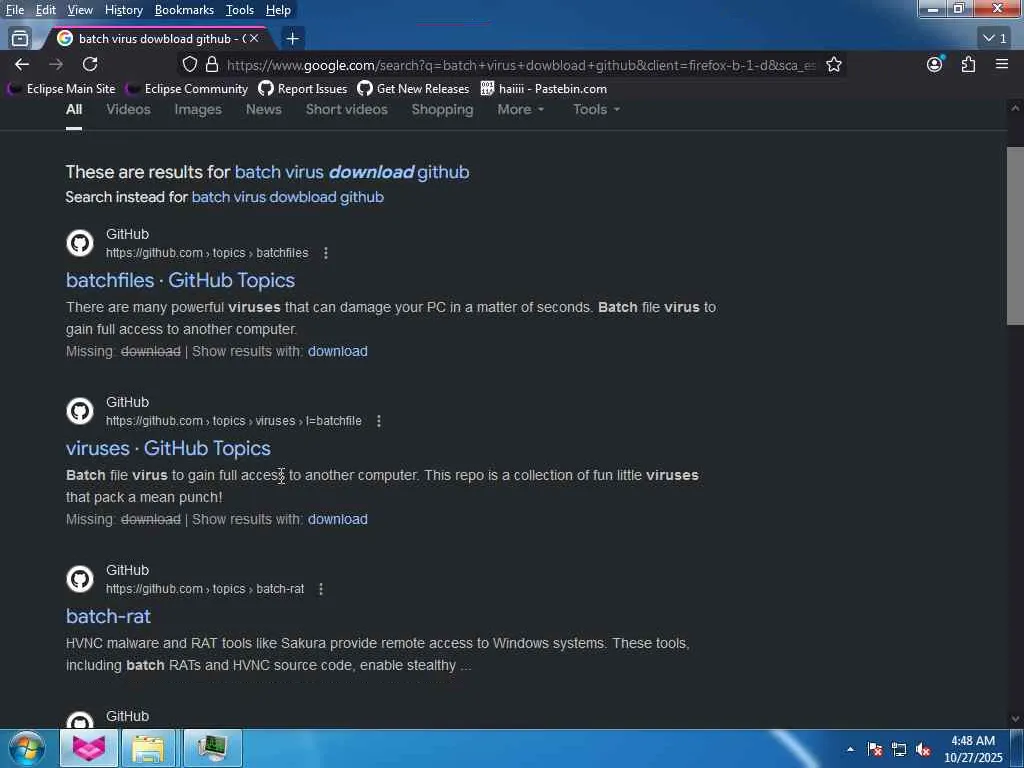Click the pink fox taskbar icon
This screenshot has width=1024, height=768.
click(89, 748)
